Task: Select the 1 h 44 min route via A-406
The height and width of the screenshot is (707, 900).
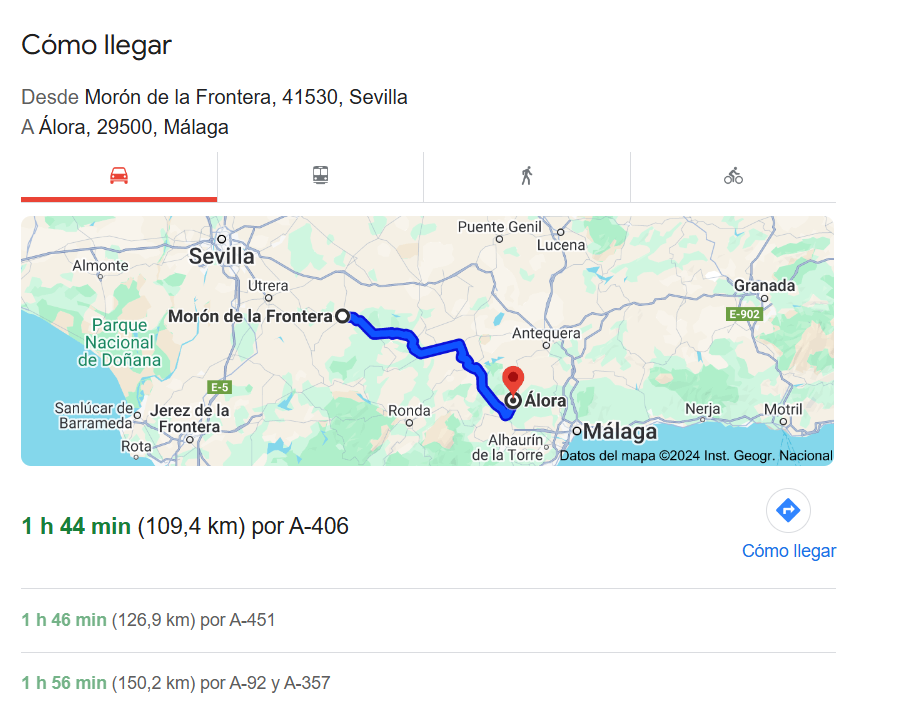Action: click(185, 526)
